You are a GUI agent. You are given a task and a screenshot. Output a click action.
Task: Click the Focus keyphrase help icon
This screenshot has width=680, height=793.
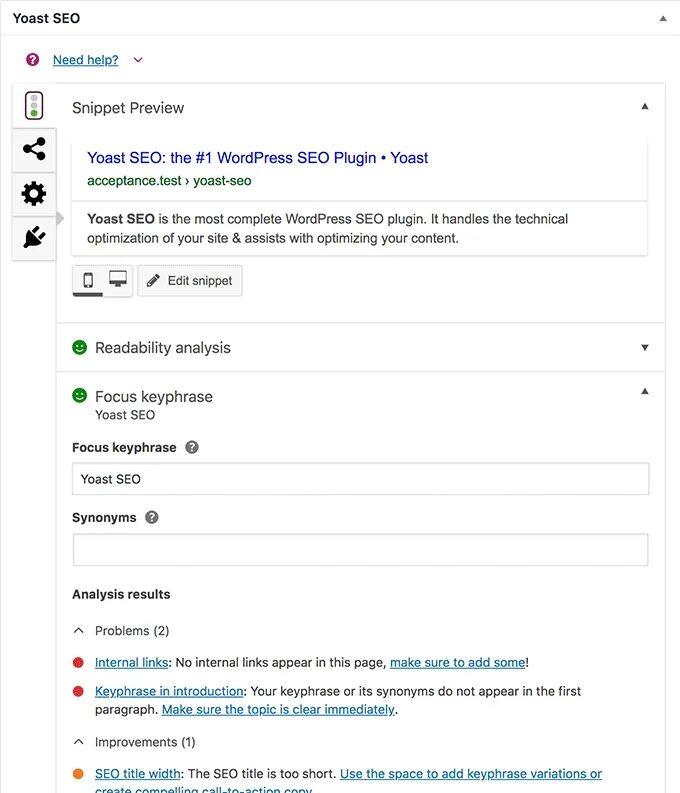(x=192, y=448)
